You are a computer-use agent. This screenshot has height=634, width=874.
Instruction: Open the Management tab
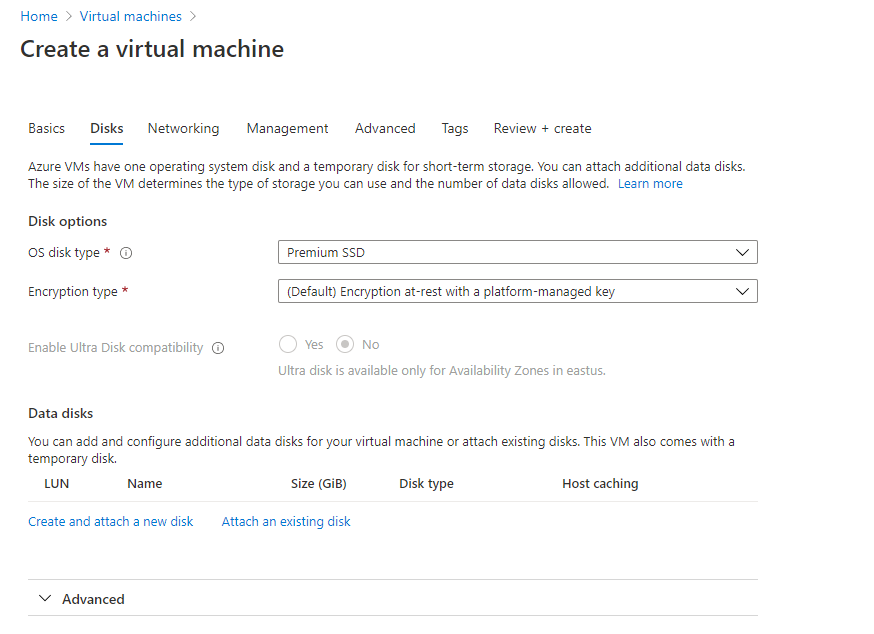coord(287,128)
